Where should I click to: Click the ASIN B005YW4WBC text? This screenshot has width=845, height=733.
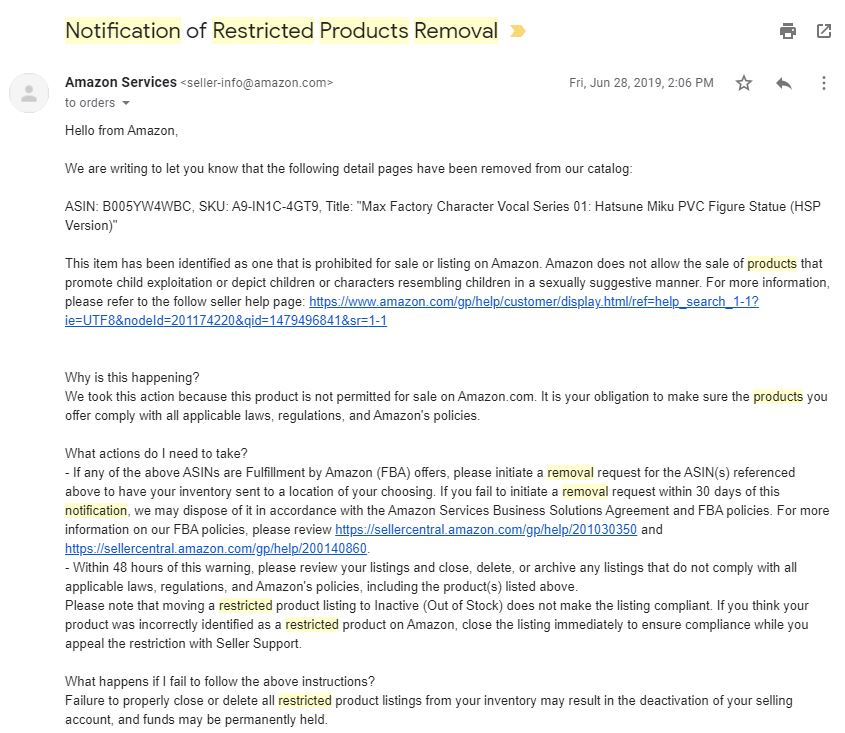click(128, 206)
